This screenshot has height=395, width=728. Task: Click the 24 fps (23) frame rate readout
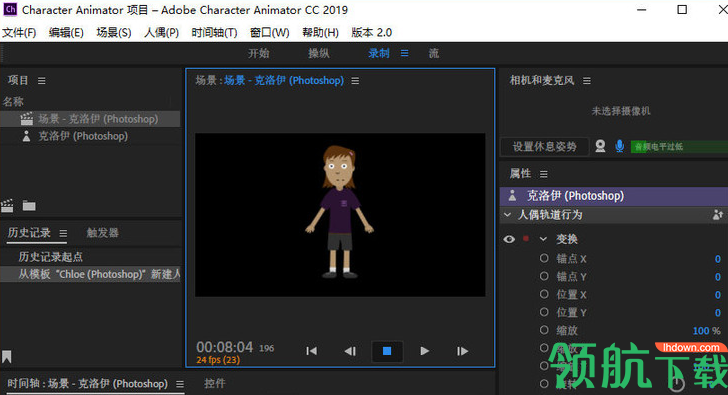[x=218, y=360]
